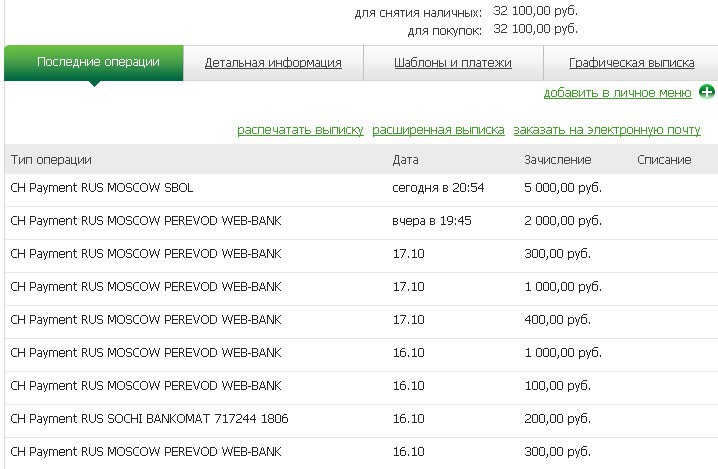Click the green plus icon beside personal menu
The image size is (718, 469).
pyautogui.click(x=707, y=93)
